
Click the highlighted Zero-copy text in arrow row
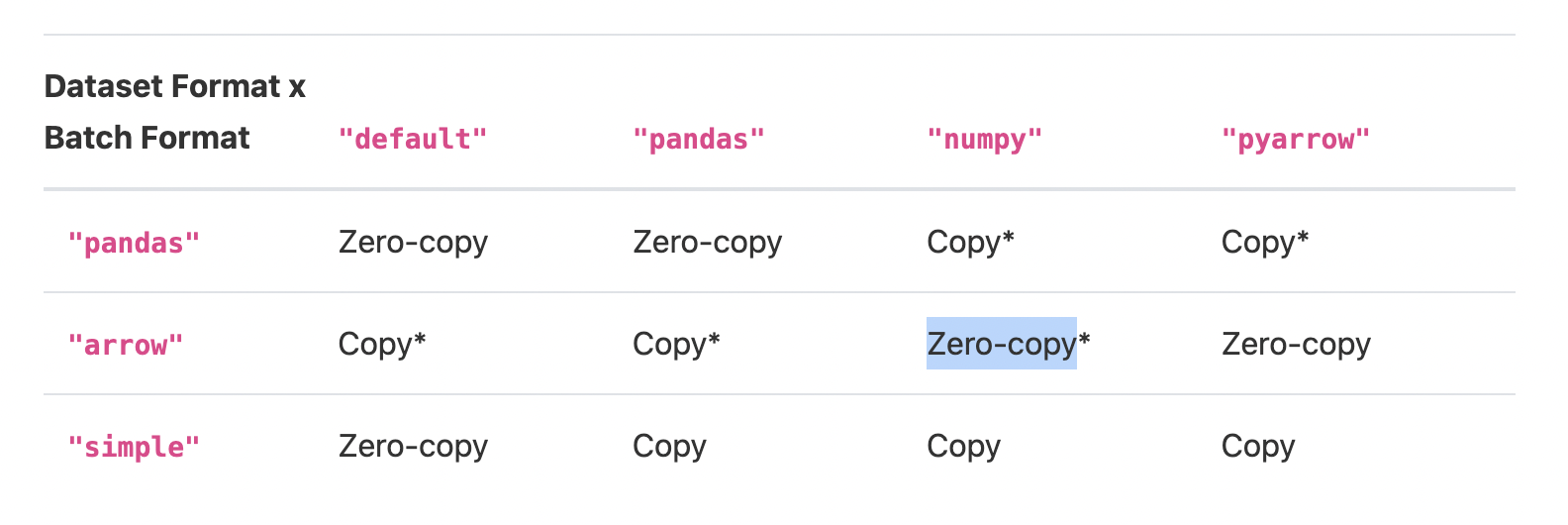1002,344
